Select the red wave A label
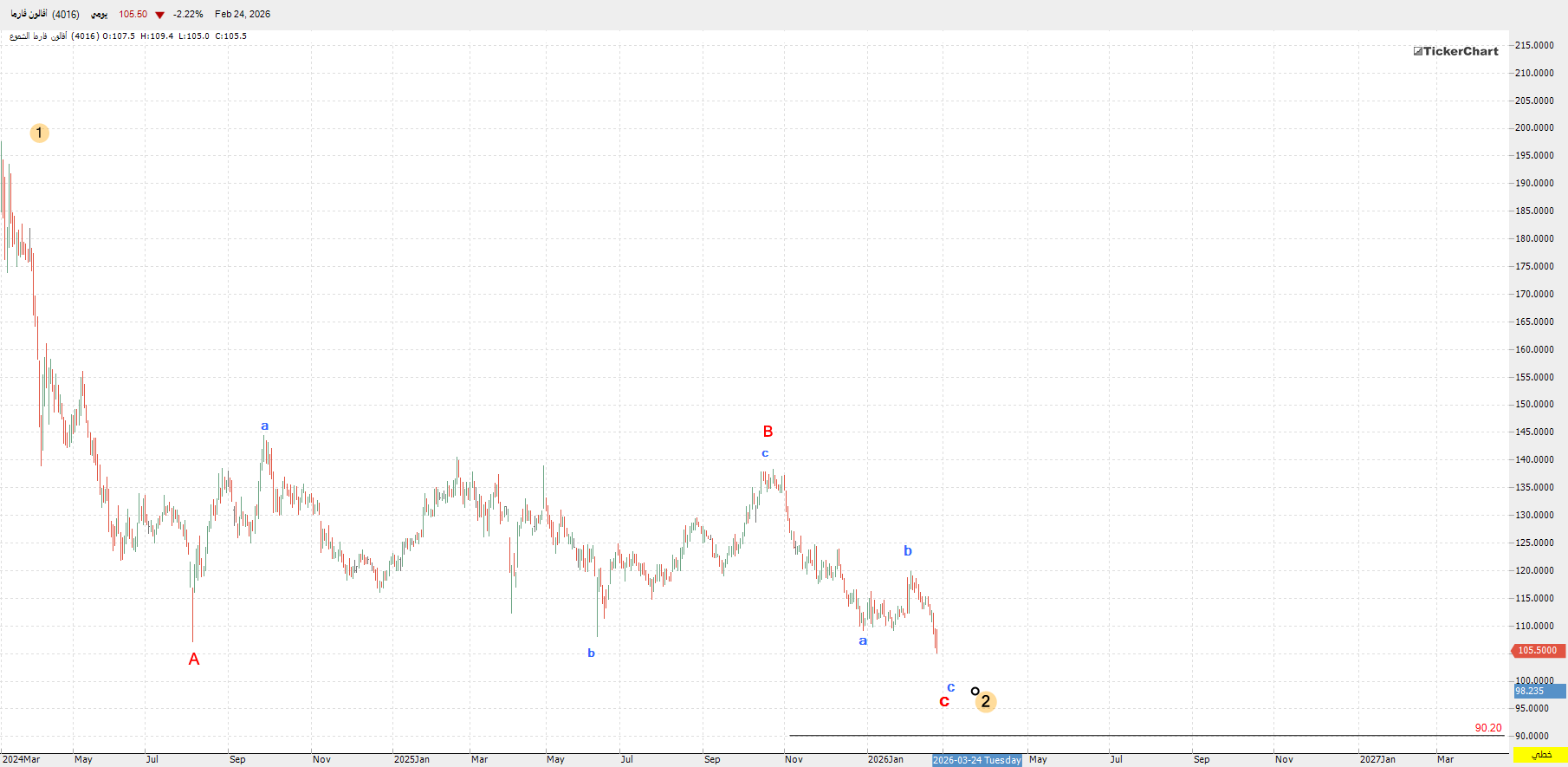This screenshot has height=767, width=1568. pyautogui.click(x=194, y=660)
